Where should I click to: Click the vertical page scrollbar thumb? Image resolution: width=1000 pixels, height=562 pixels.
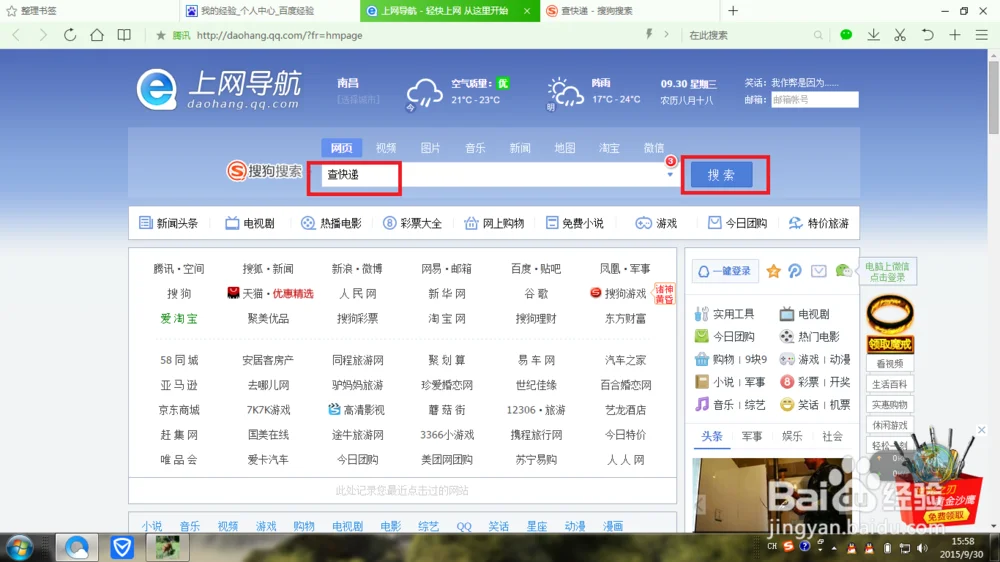coord(994,98)
